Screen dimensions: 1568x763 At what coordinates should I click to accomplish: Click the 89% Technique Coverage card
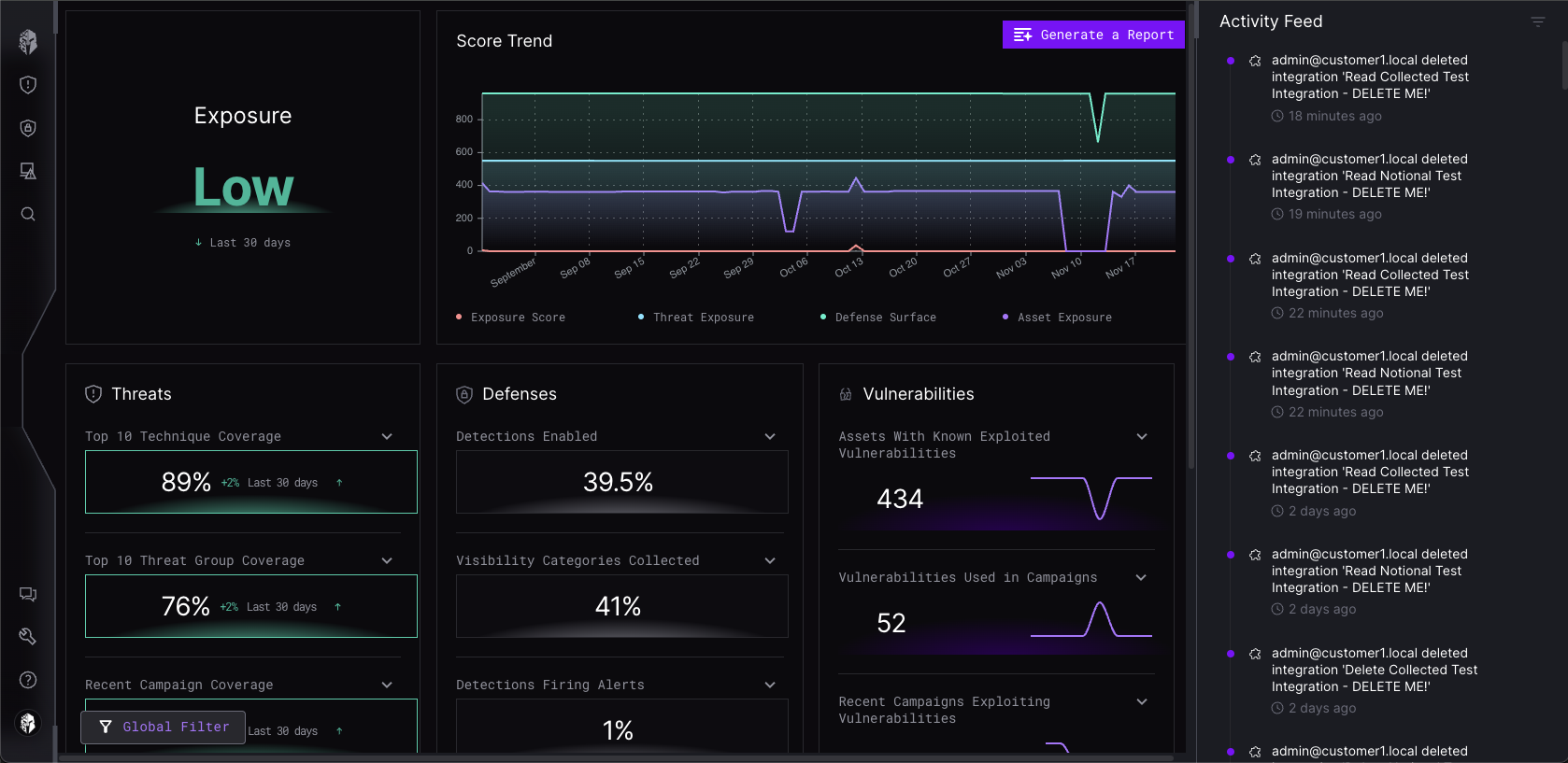click(x=250, y=482)
